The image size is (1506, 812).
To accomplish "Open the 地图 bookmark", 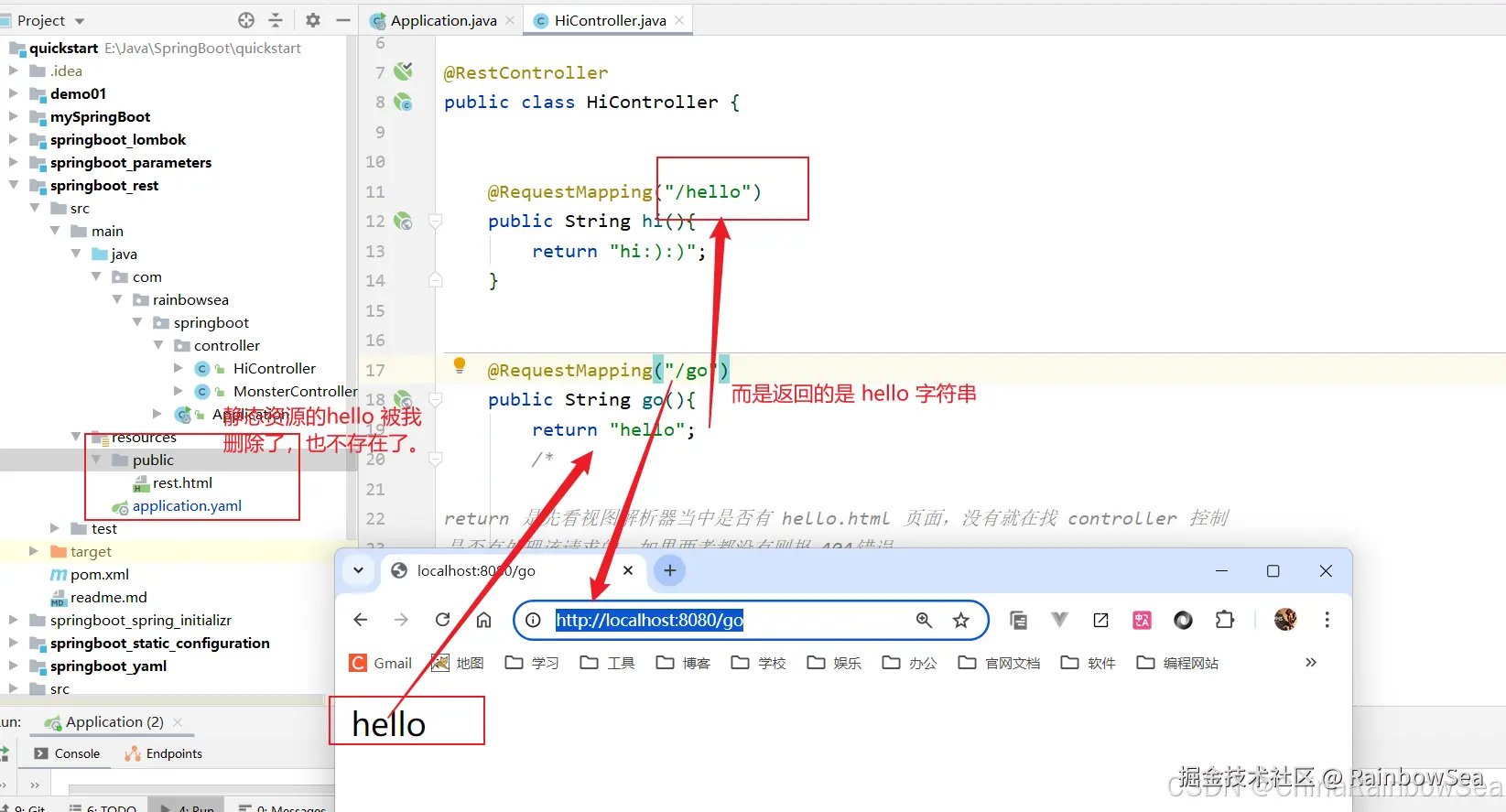I will [x=458, y=663].
